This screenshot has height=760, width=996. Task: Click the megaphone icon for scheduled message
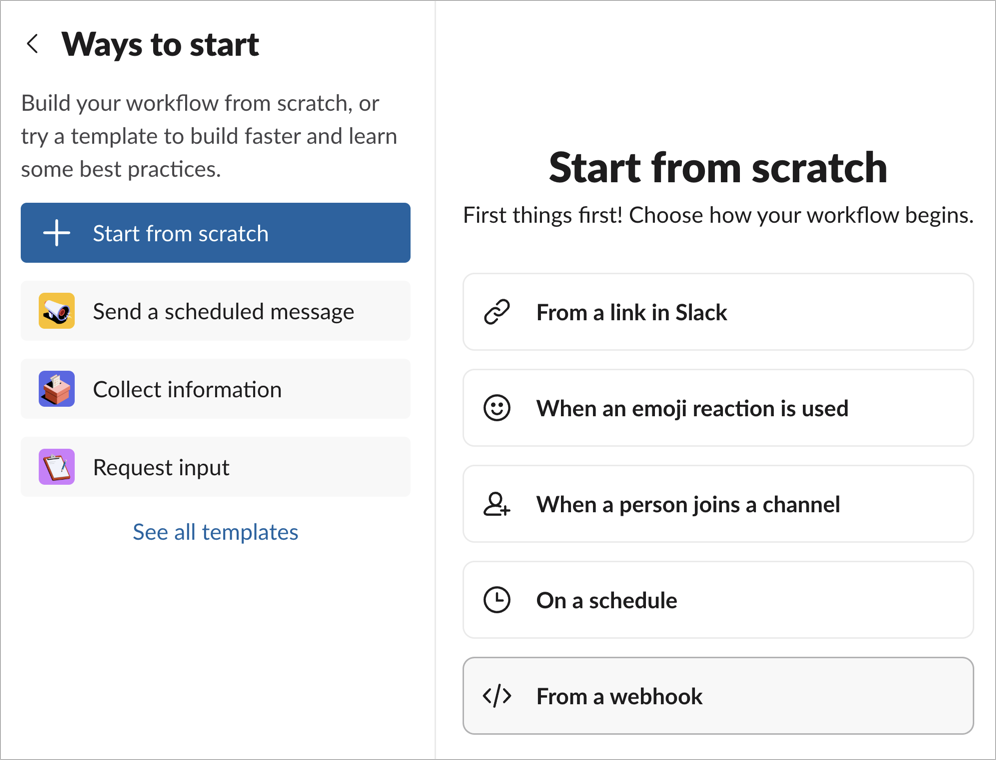pos(57,311)
